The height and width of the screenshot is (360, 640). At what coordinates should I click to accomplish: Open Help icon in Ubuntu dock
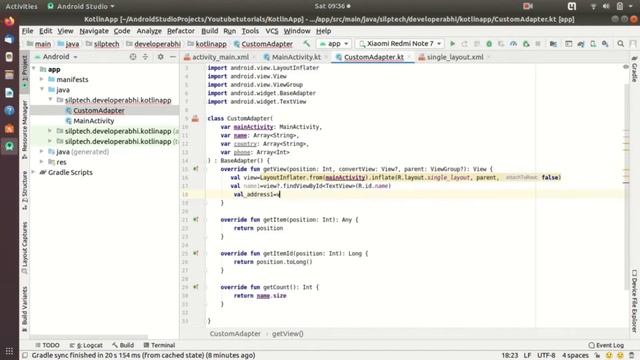click(9, 110)
